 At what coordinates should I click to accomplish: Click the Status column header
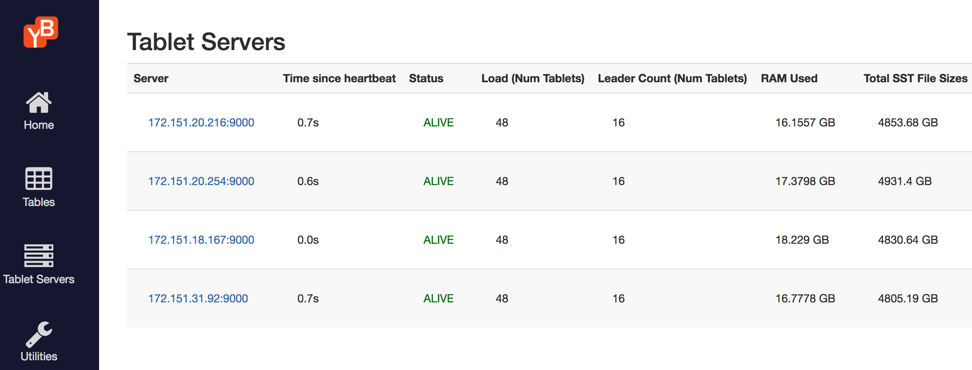[x=426, y=79]
